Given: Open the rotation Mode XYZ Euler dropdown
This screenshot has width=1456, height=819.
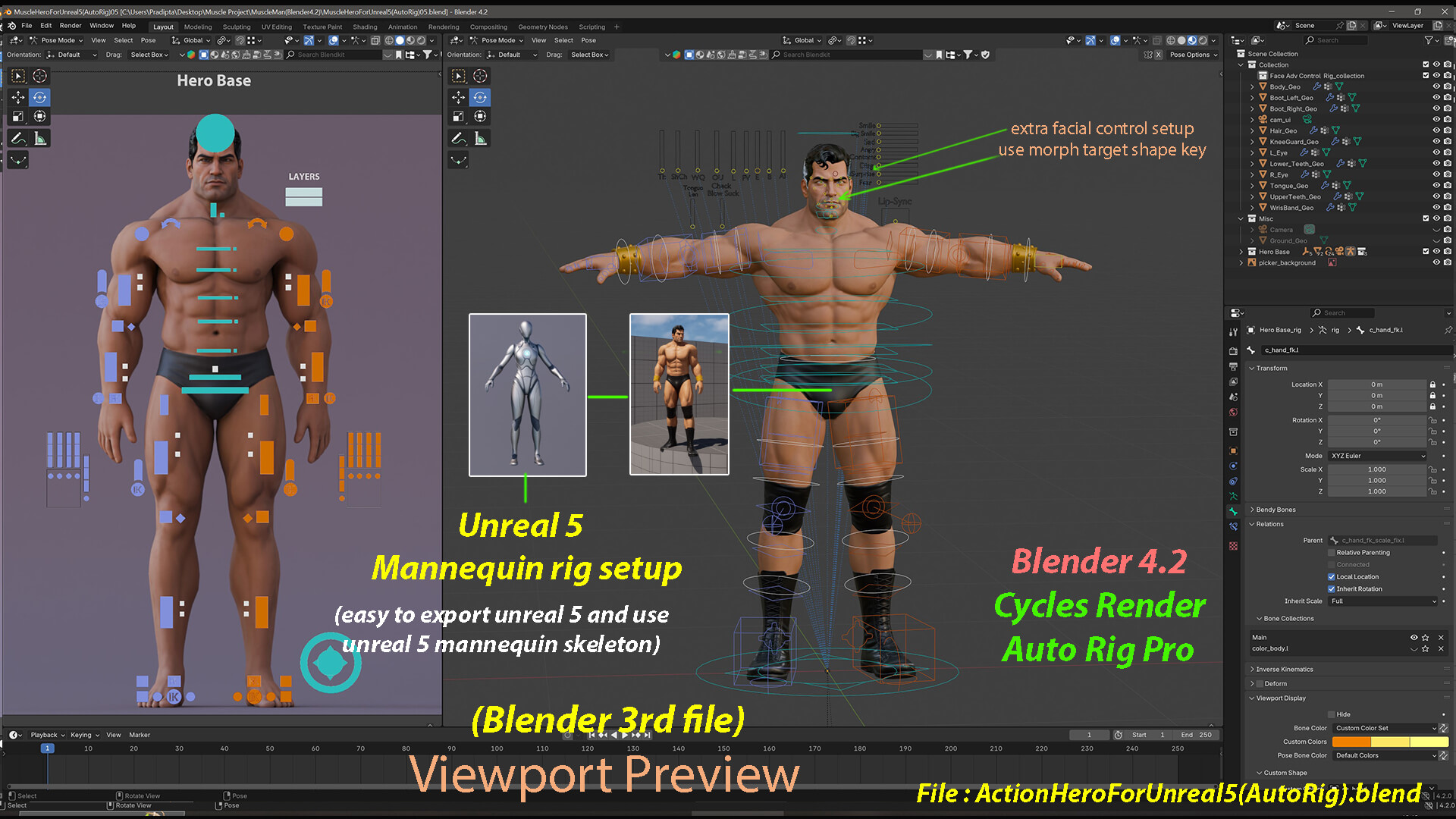Looking at the screenshot, I should point(1377,456).
